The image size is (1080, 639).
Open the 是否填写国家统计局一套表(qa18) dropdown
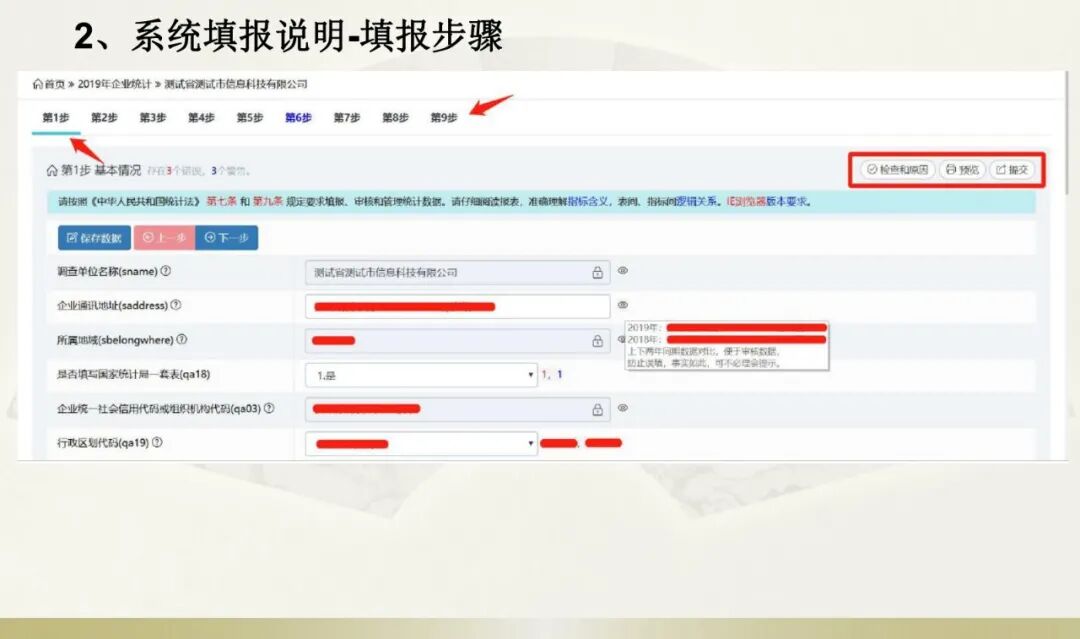(422, 375)
